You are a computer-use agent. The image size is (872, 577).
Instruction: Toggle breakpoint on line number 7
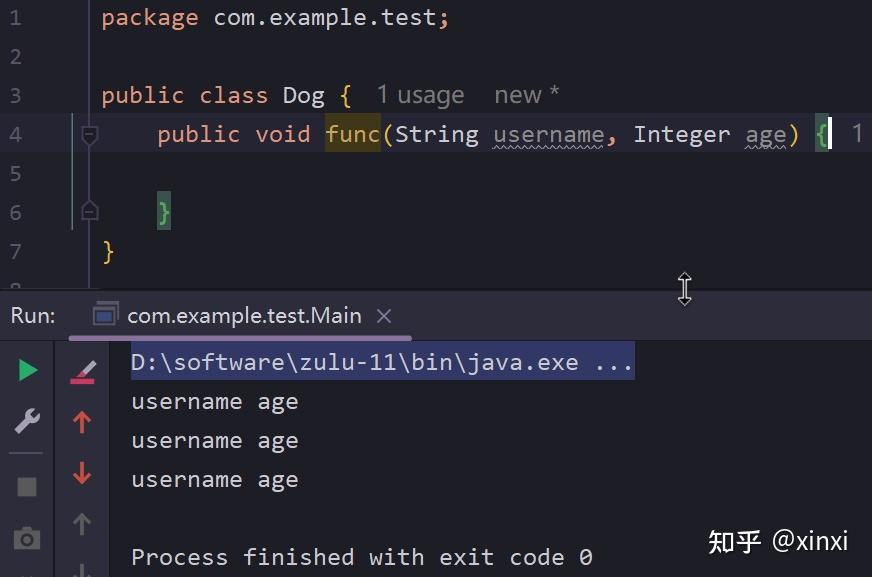[15, 251]
